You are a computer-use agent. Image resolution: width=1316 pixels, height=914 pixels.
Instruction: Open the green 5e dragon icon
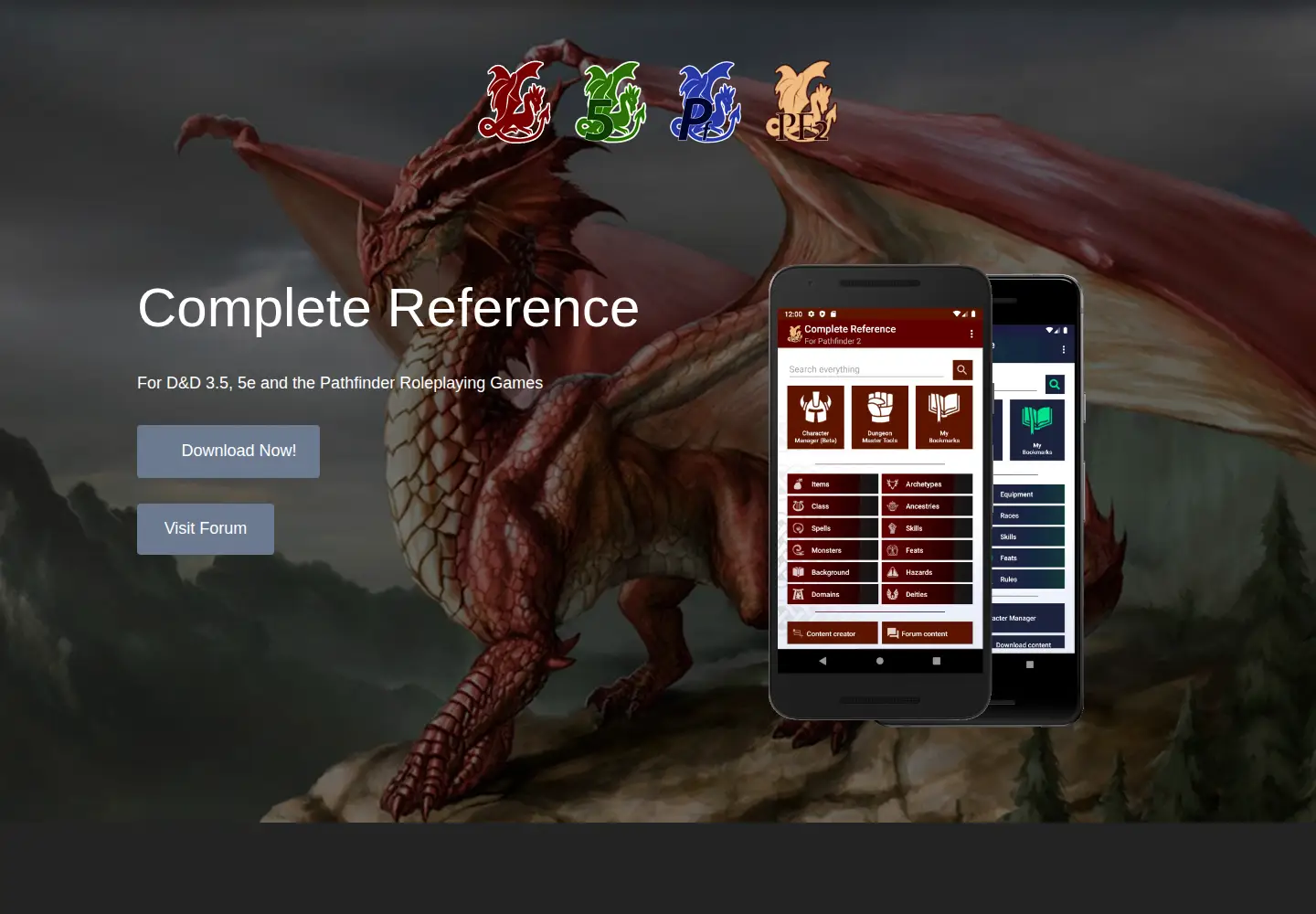(x=610, y=102)
